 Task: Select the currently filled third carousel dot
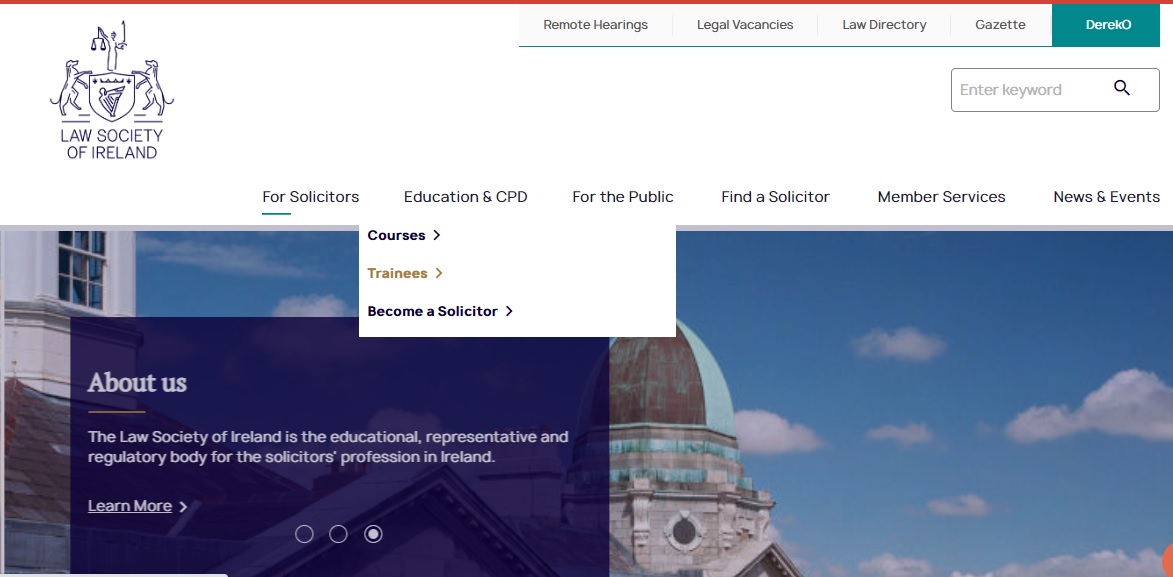373,534
